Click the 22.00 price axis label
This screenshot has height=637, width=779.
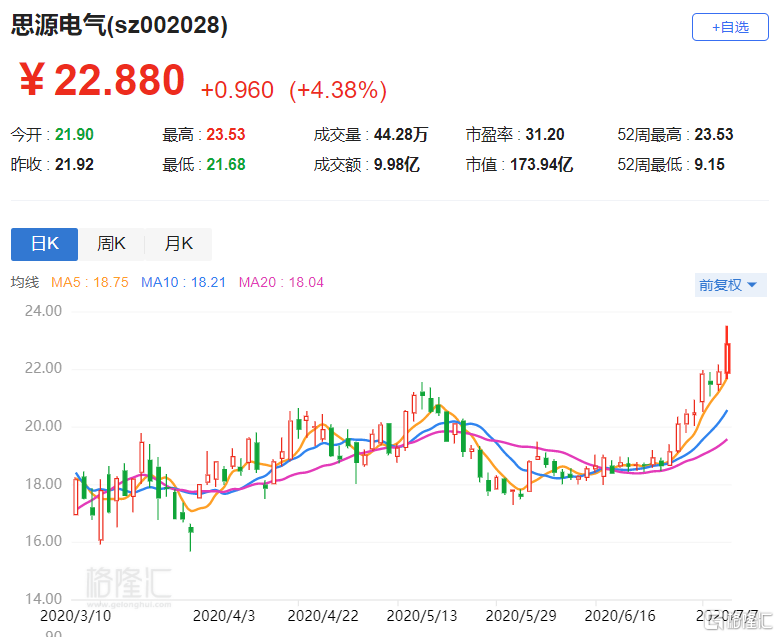coord(43,368)
